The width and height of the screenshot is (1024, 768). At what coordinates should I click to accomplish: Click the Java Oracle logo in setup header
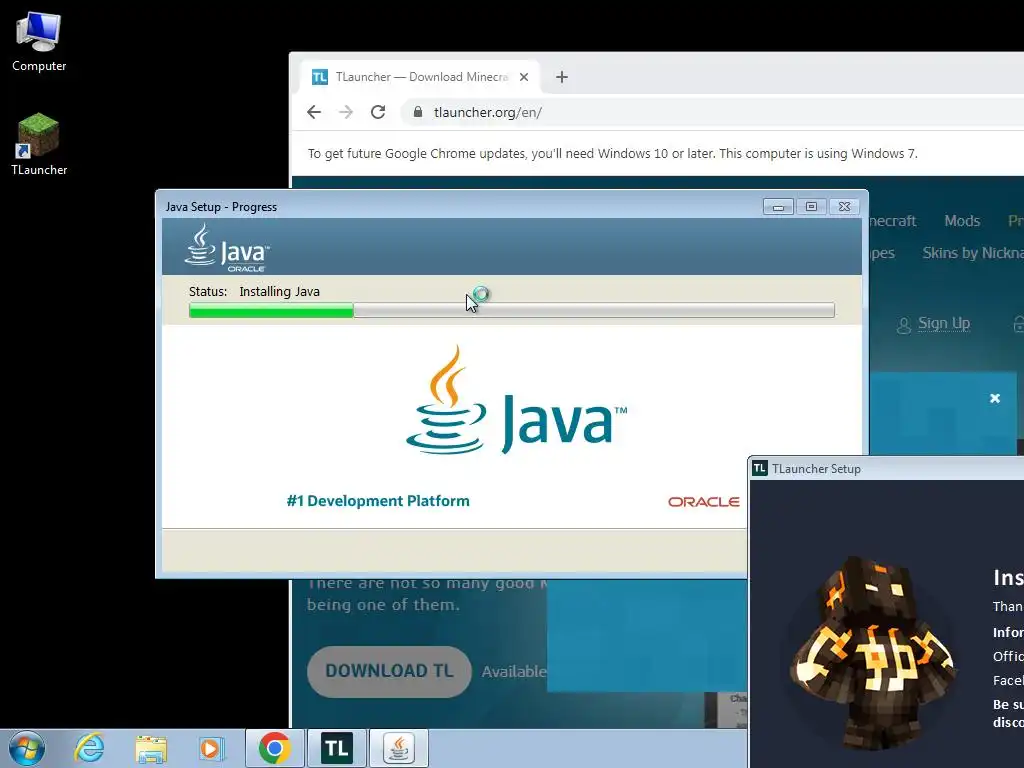tap(227, 248)
